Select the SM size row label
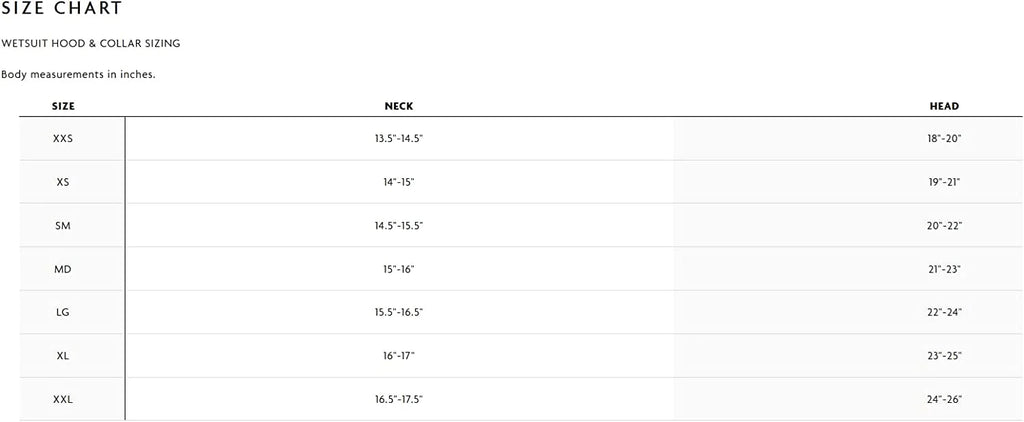The image size is (1024, 422). point(63,225)
